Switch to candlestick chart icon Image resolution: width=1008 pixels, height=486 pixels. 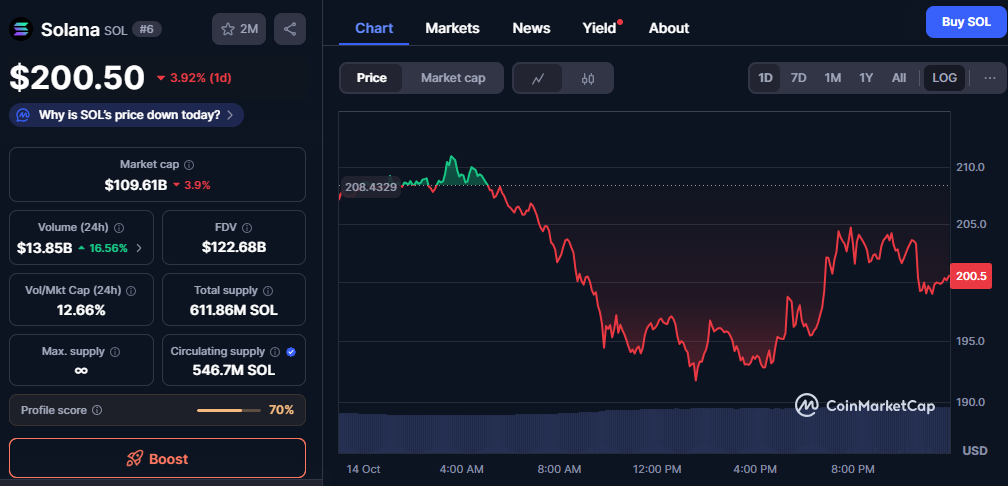[588, 78]
